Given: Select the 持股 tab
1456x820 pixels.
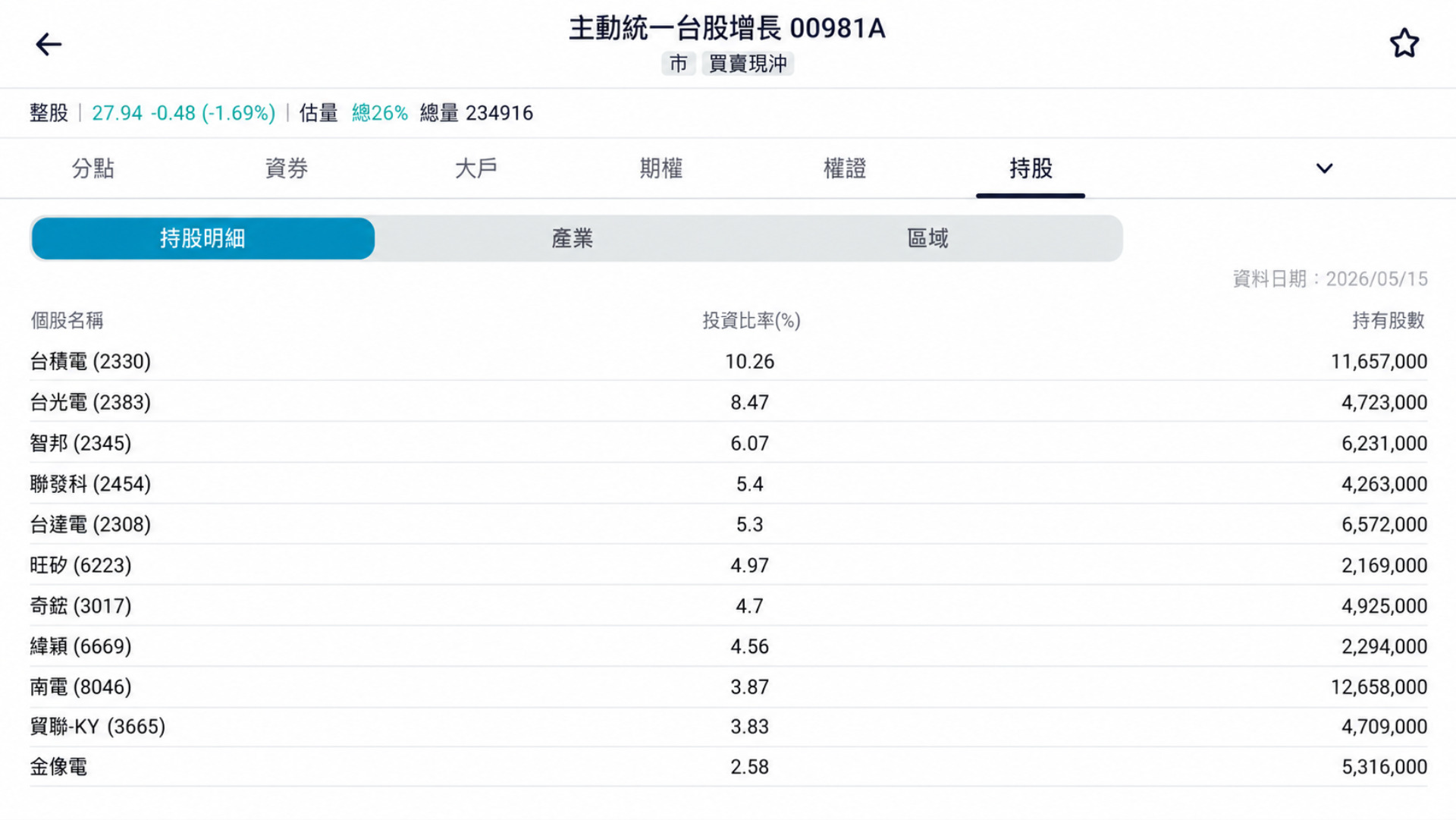Looking at the screenshot, I should pos(1031,168).
